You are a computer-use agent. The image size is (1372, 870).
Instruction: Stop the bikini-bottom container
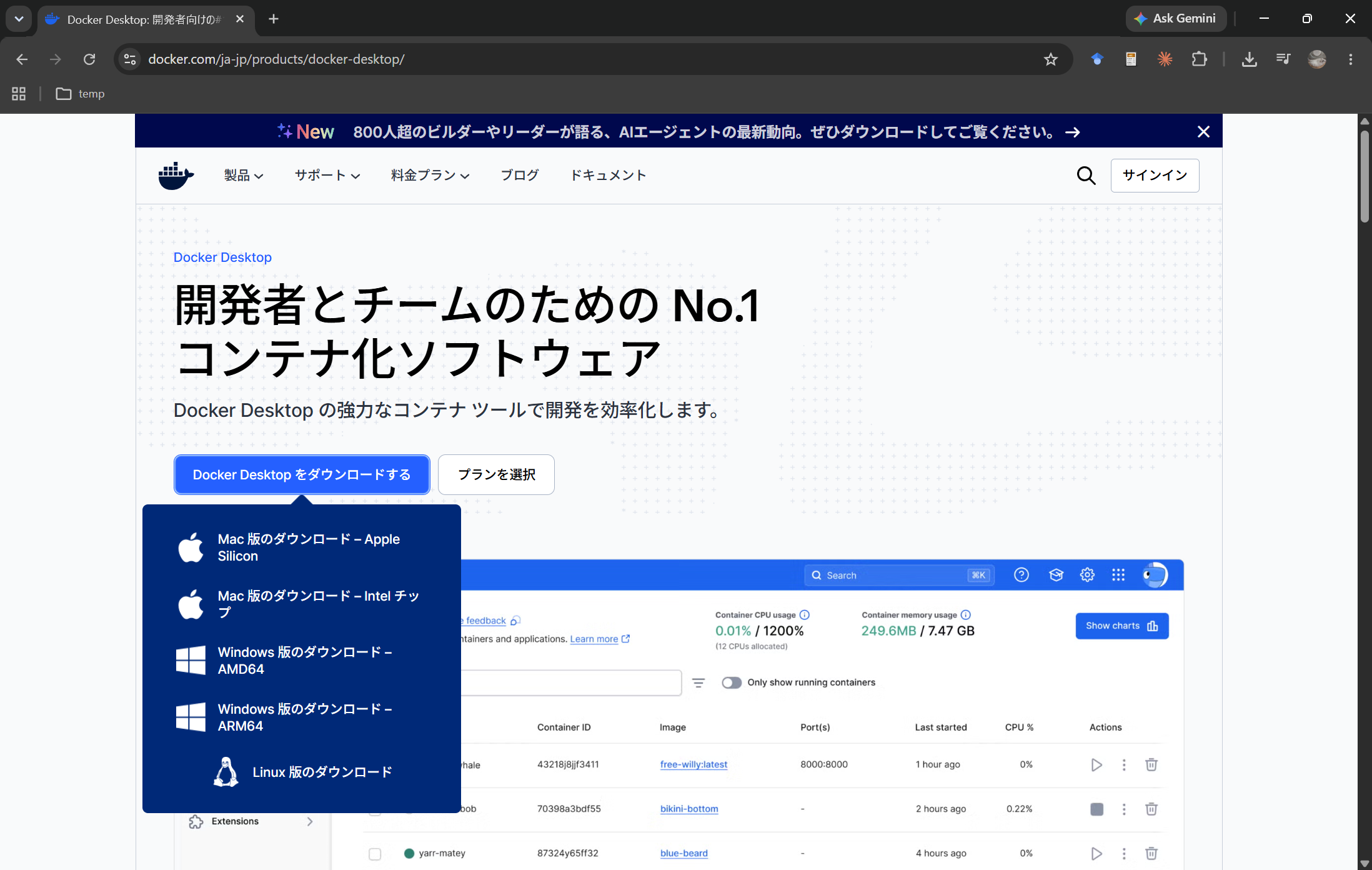click(1096, 809)
